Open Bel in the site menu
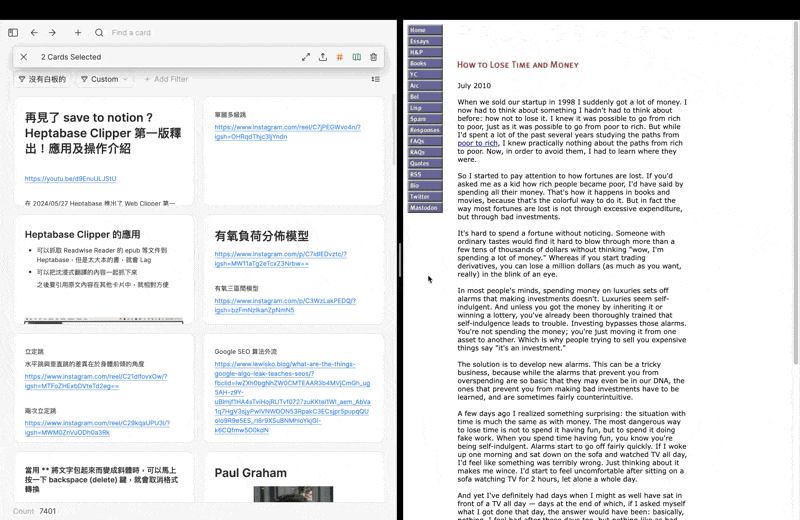 click(425, 96)
